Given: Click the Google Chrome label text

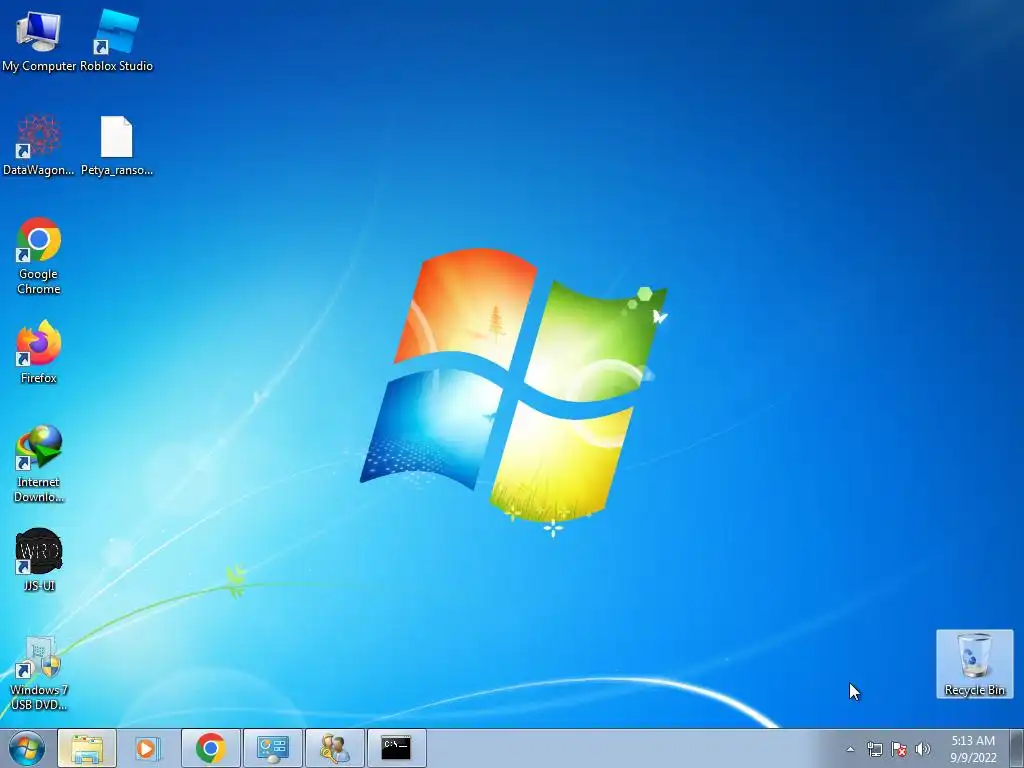Looking at the screenshot, I should (x=39, y=281).
